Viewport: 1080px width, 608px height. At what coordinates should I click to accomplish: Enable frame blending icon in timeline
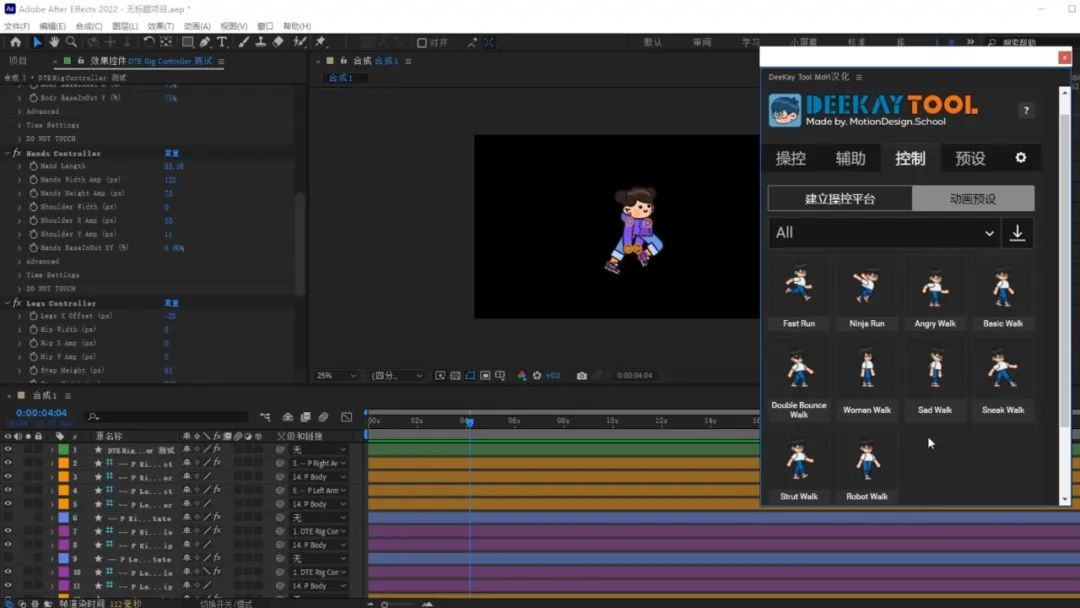306,417
